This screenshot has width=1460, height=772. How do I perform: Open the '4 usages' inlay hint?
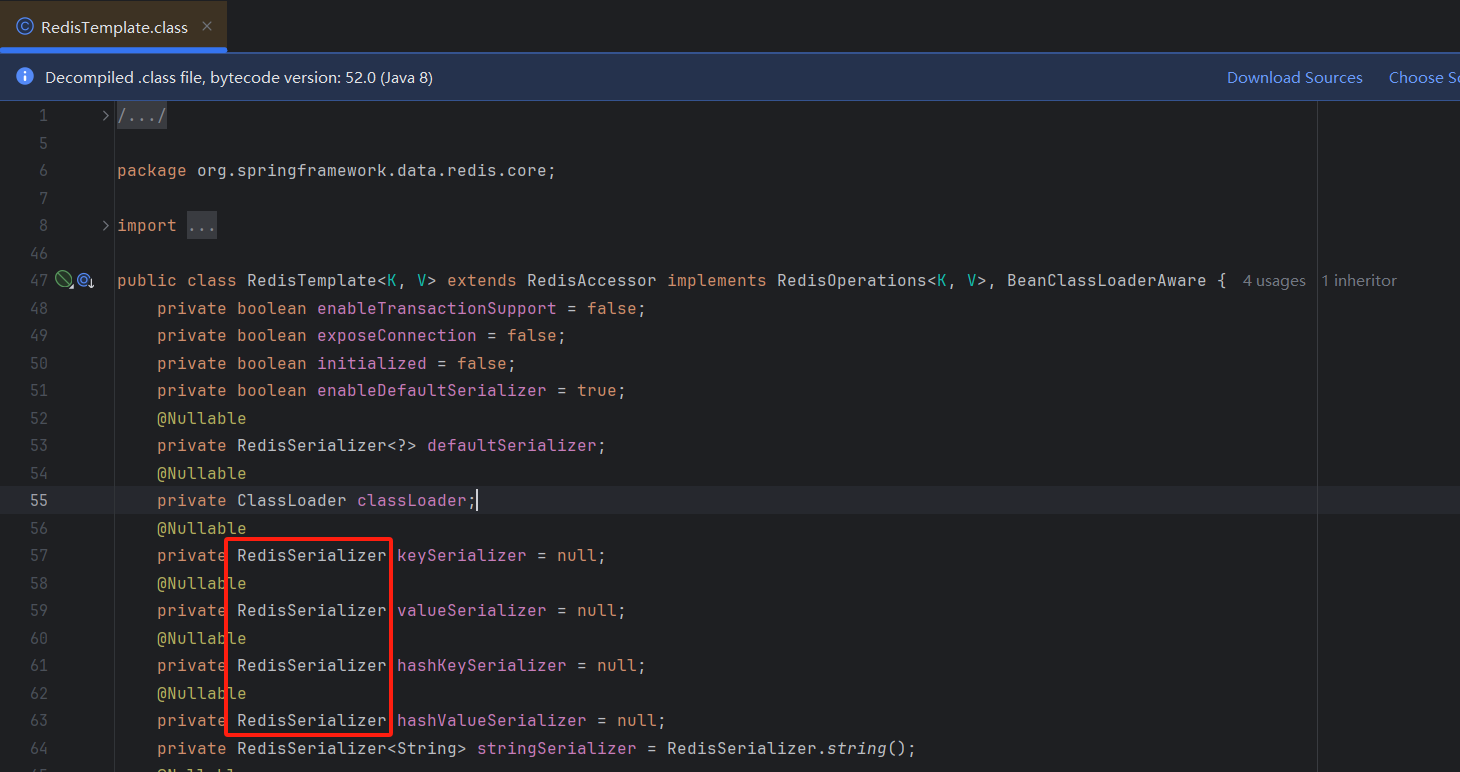(x=1273, y=281)
